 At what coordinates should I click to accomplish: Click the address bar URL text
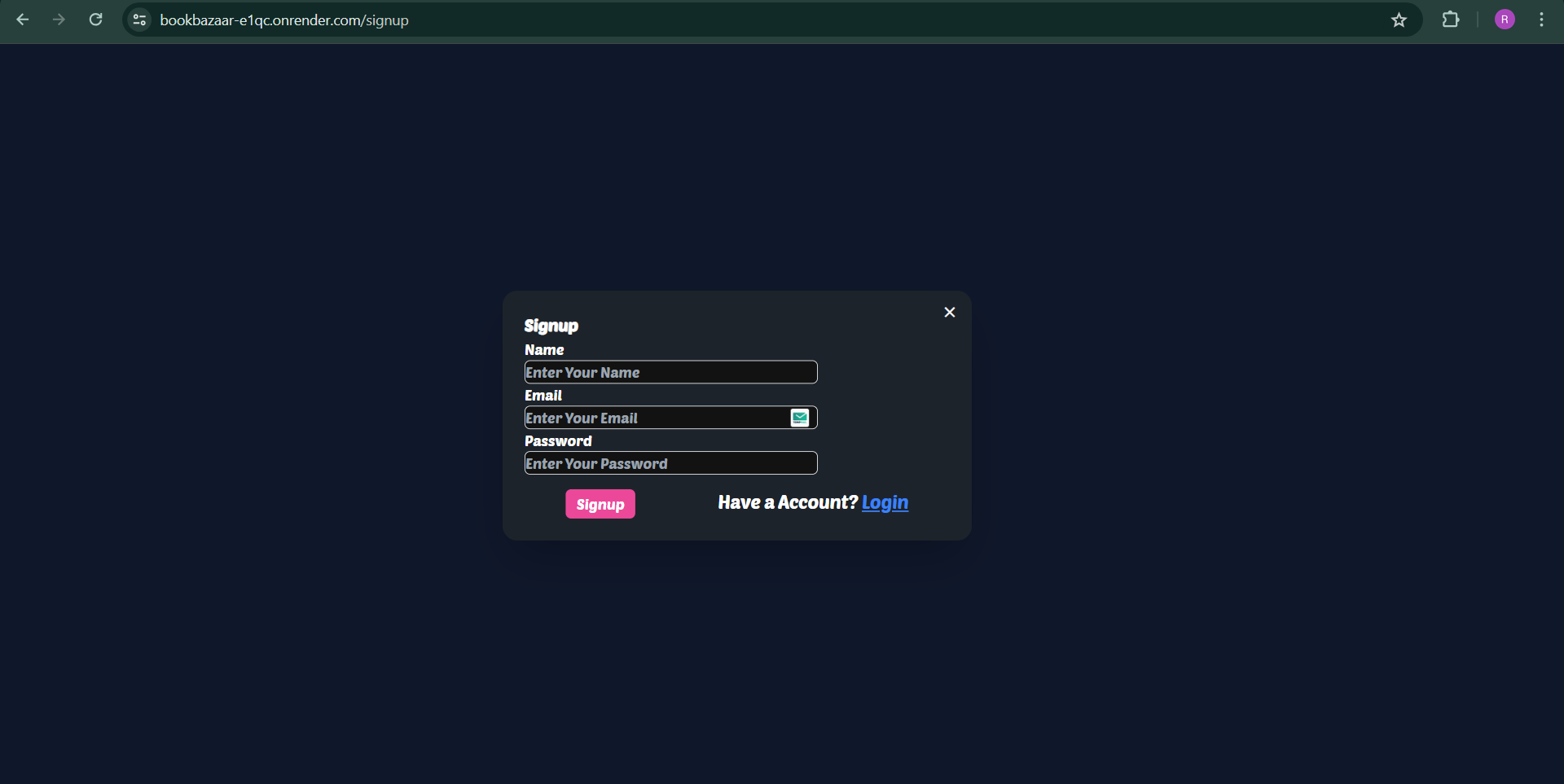pyautogui.click(x=284, y=20)
